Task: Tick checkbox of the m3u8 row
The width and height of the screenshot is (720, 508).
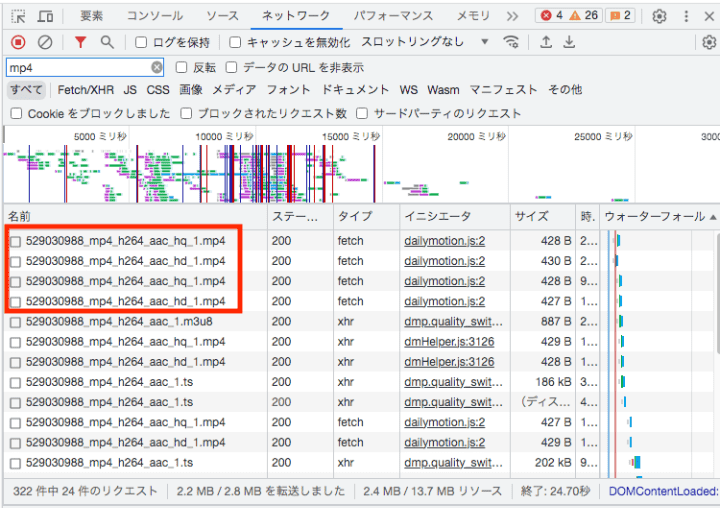Action: pyautogui.click(x=16, y=322)
